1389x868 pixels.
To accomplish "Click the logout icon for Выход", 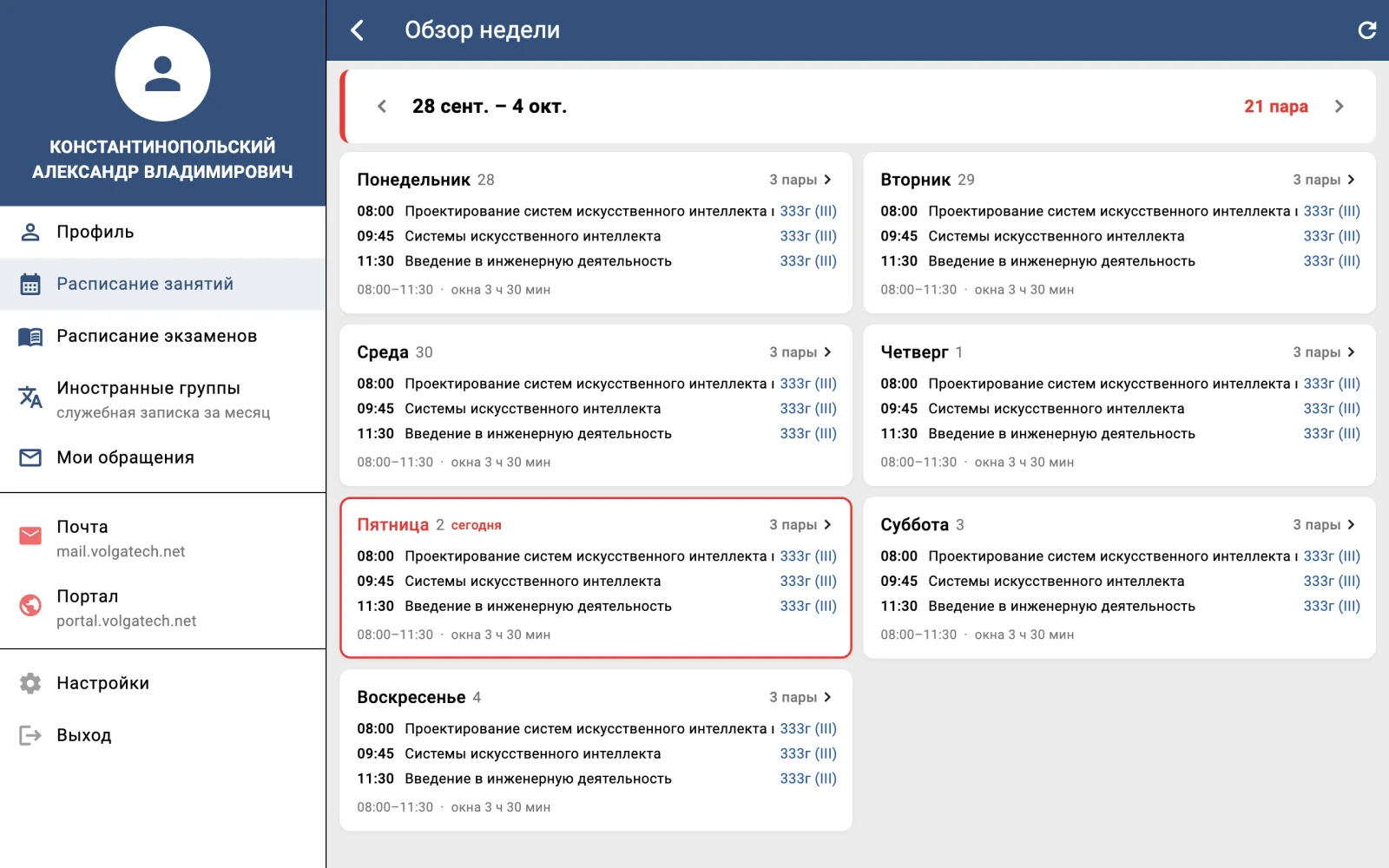I will coord(30,735).
